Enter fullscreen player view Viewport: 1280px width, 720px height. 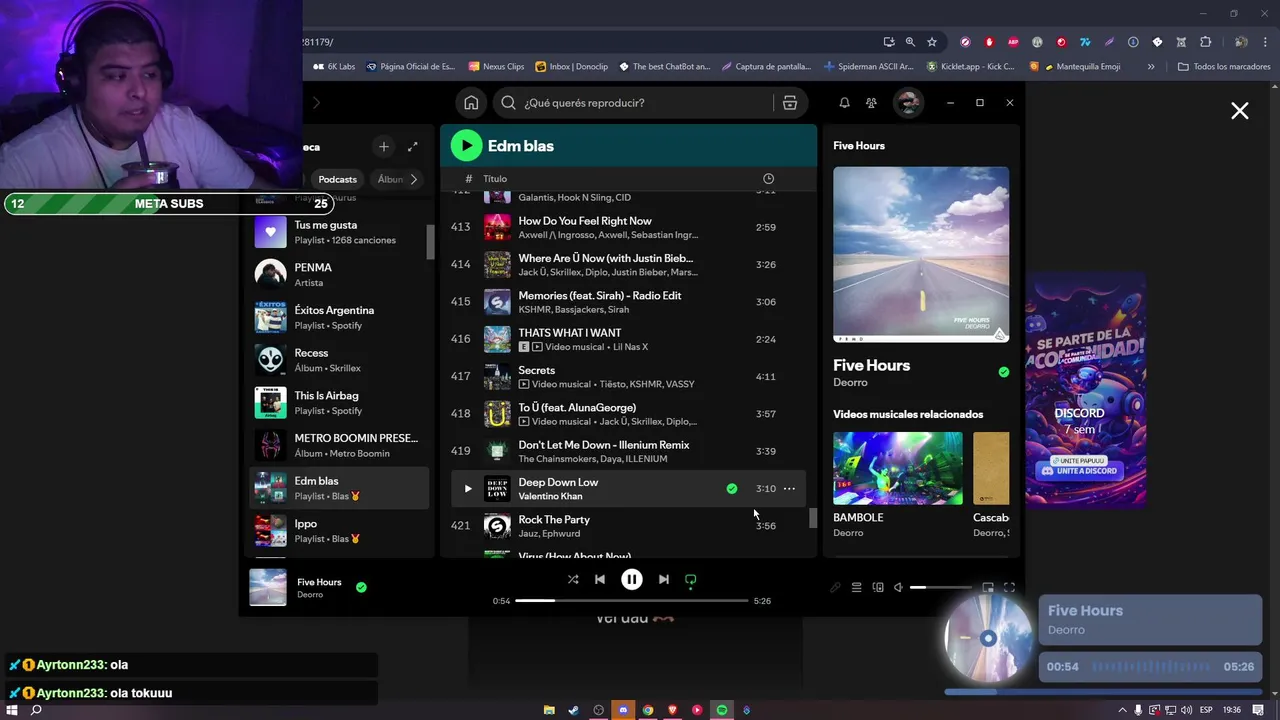click(1009, 588)
